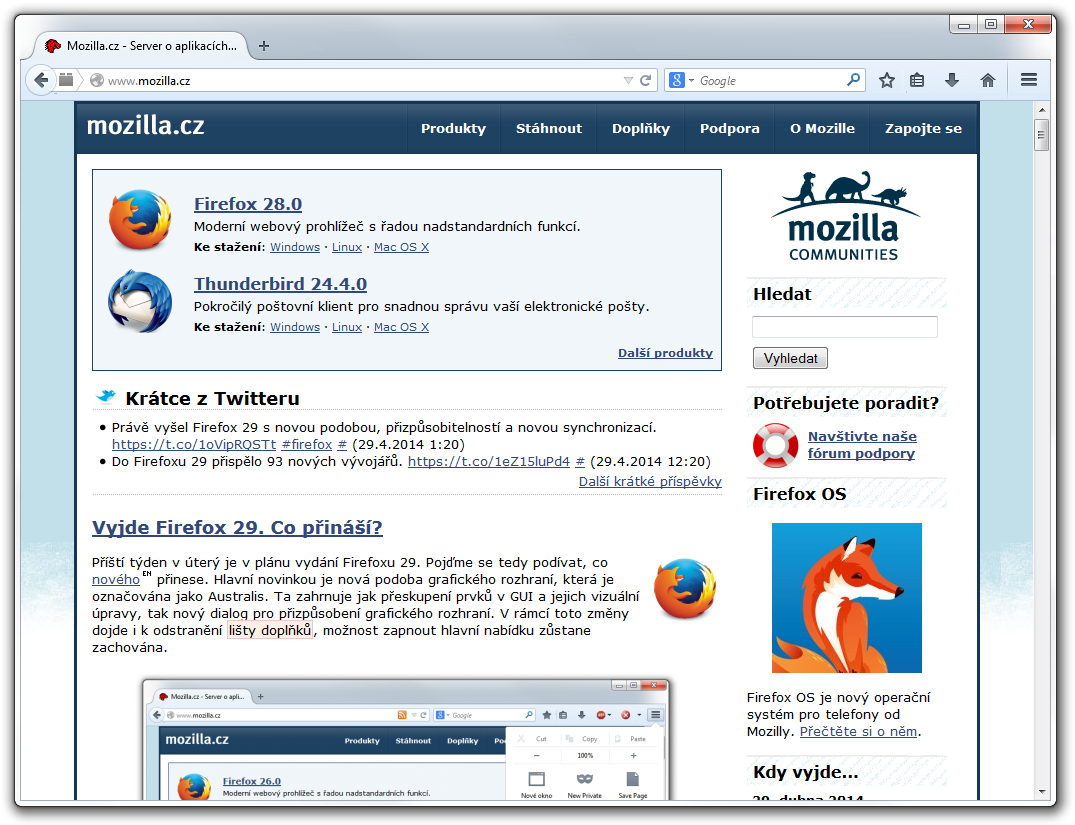
Task: Click the Firefox 29 screenshot thumbnail
Action: [406, 739]
